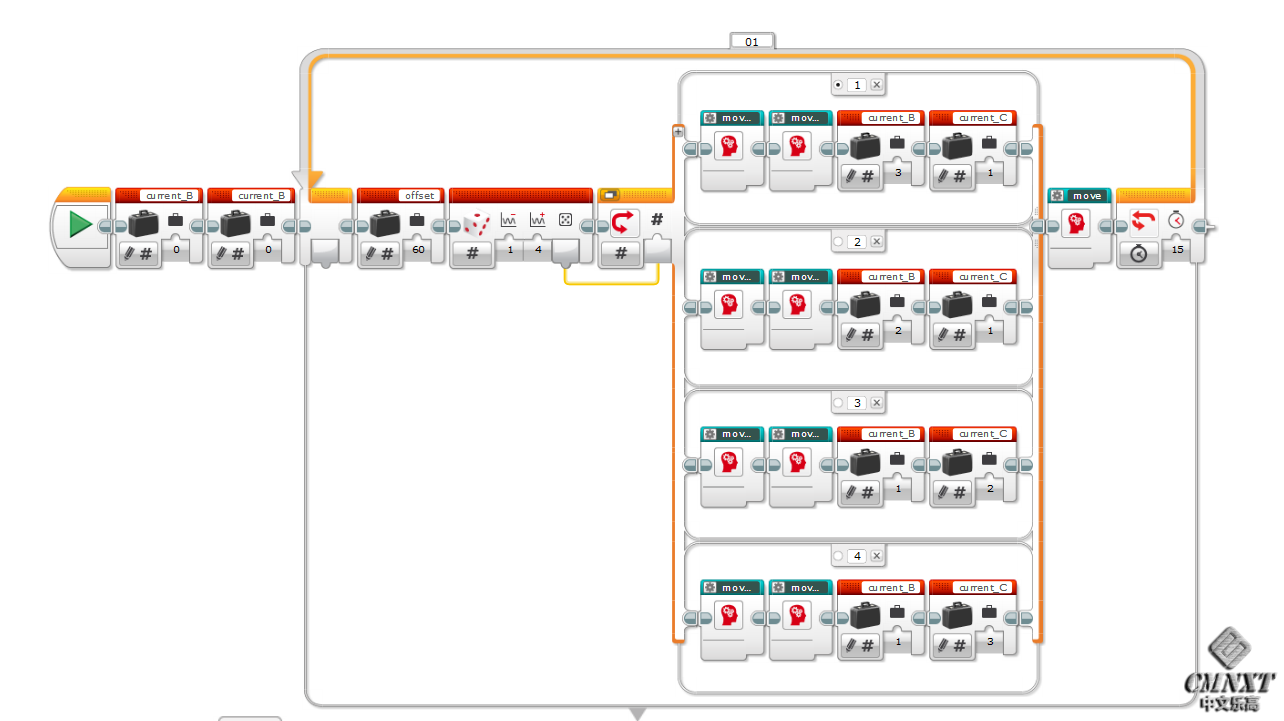Click the current_C briefcase icon in case 2
Screen dimensions: 1284x721
tap(958, 305)
